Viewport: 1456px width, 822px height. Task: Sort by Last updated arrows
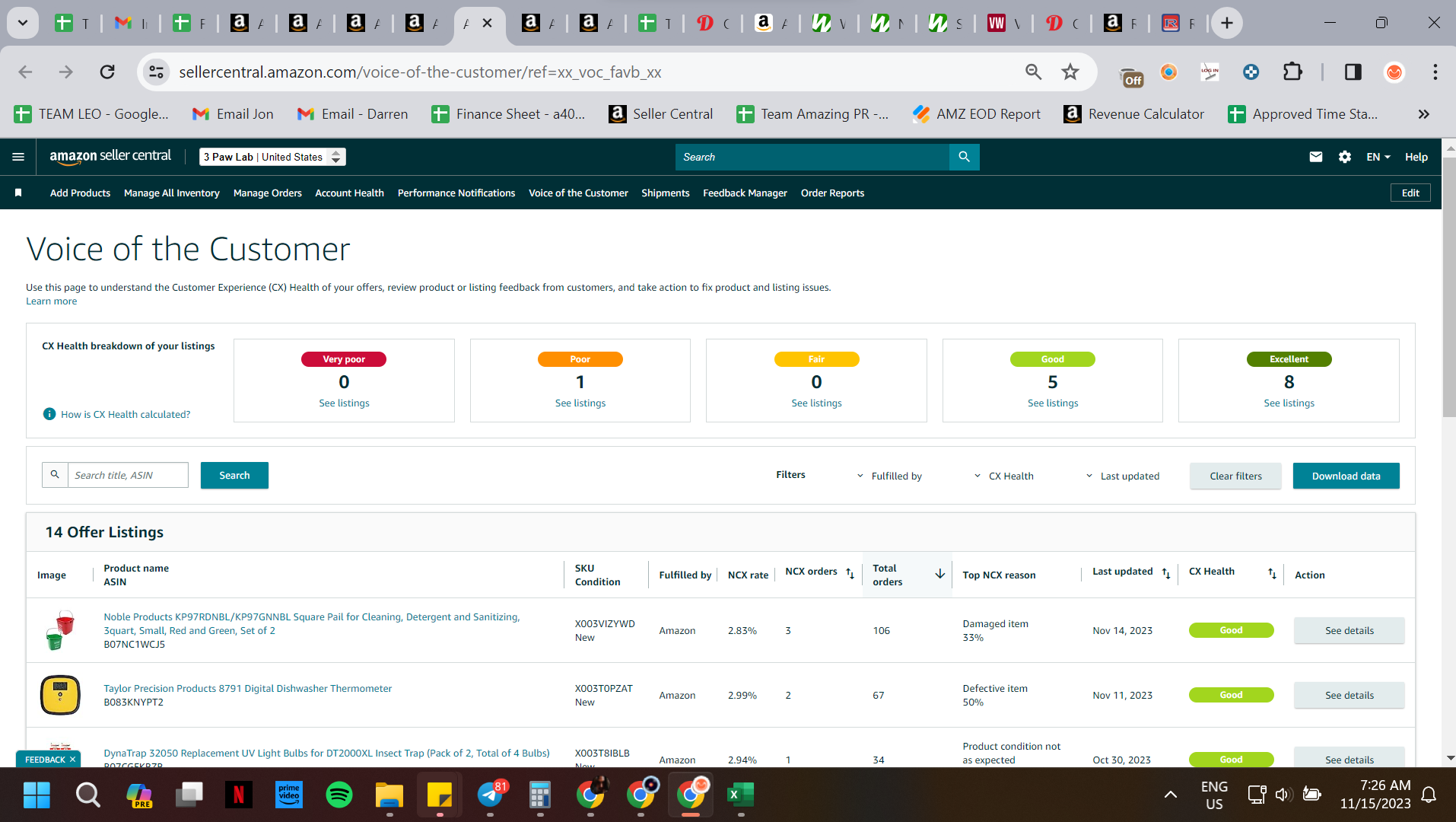click(1165, 573)
